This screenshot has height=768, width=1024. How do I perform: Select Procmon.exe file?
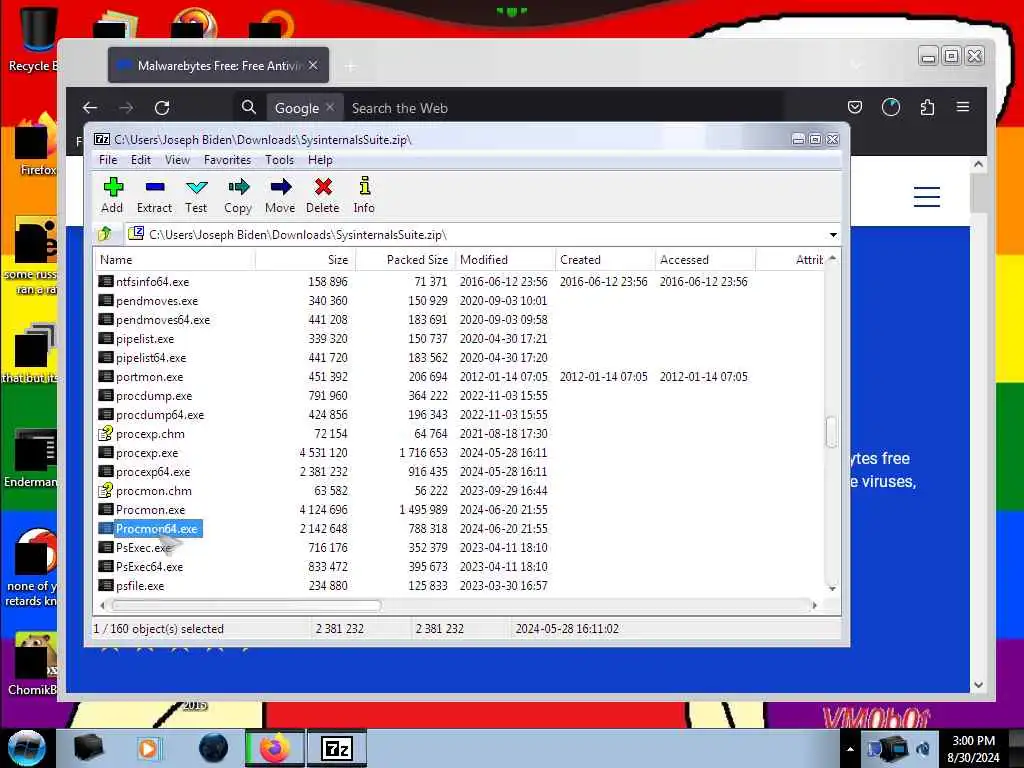150,509
